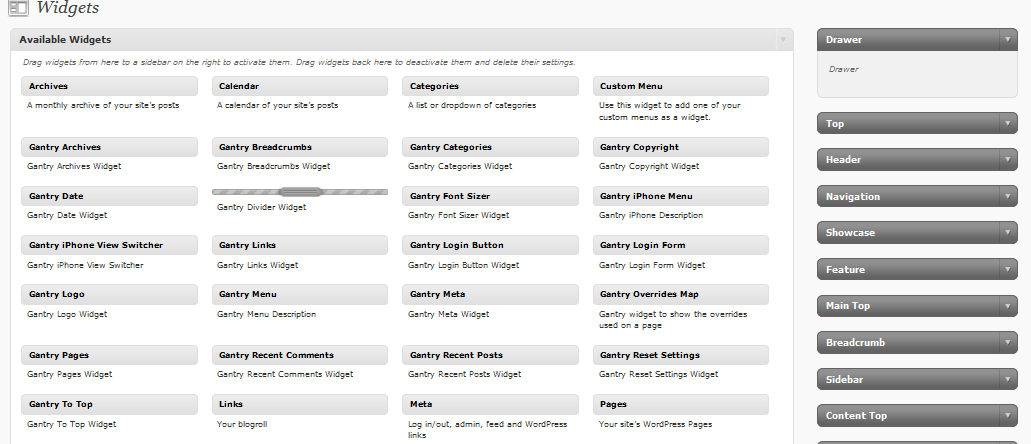This screenshot has width=1031, height=444.
Task: Pick the Gantry Breadcrumbs widget
Action: point(300,147)
